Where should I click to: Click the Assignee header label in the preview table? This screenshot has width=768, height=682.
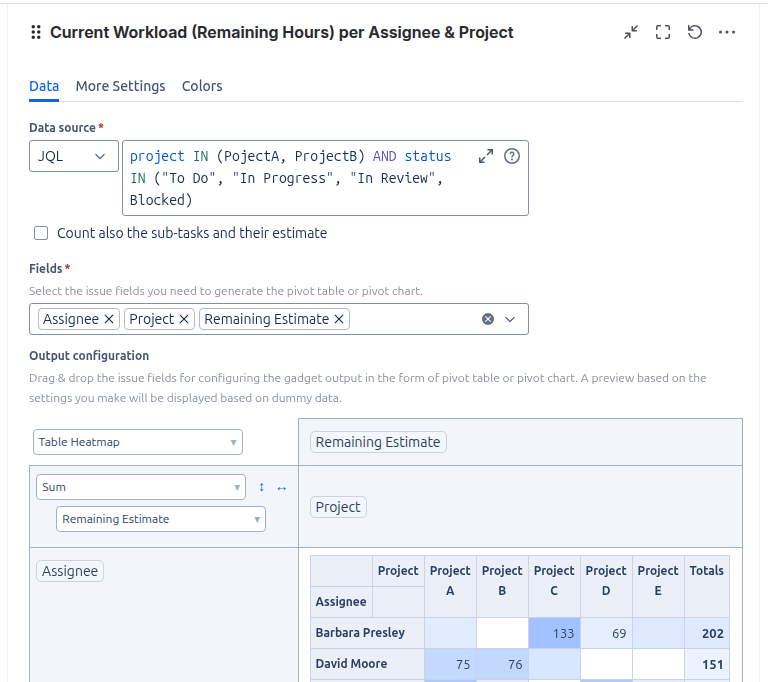pos(341,602)
